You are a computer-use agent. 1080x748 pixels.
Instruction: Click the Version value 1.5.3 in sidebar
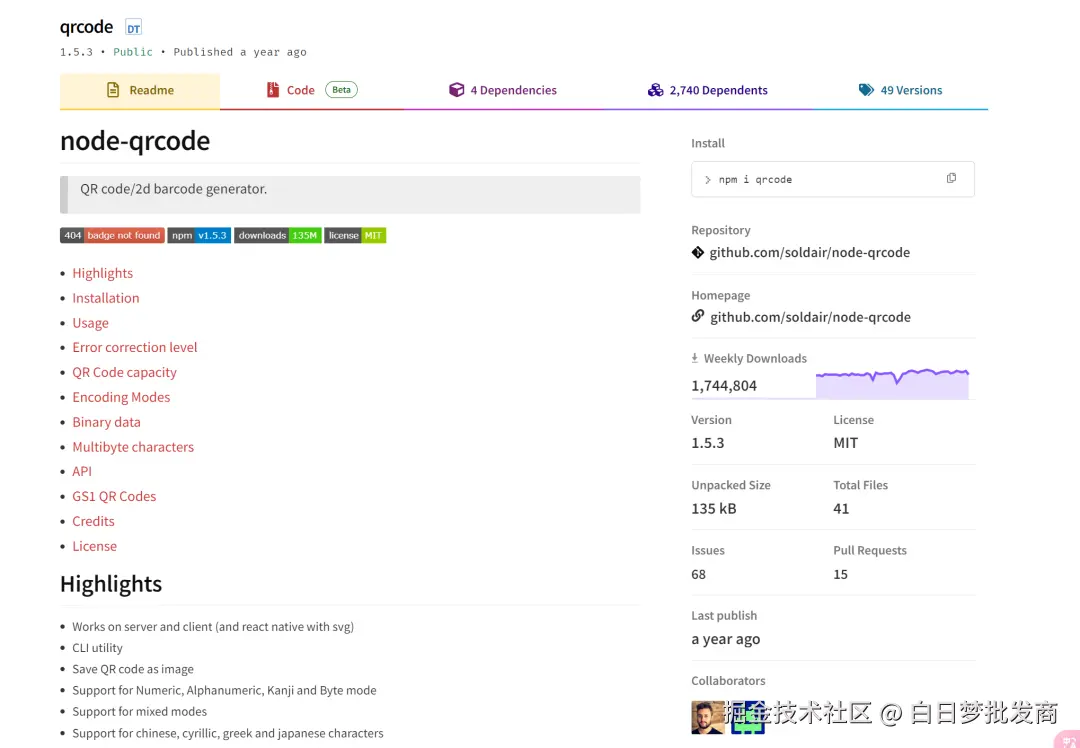click(x=707, y=444)
